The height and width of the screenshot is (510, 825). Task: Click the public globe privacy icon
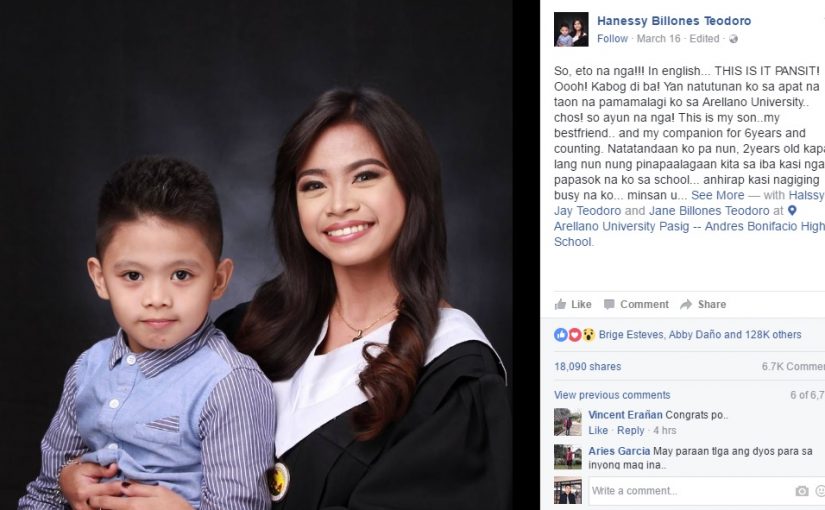[733, 39]
